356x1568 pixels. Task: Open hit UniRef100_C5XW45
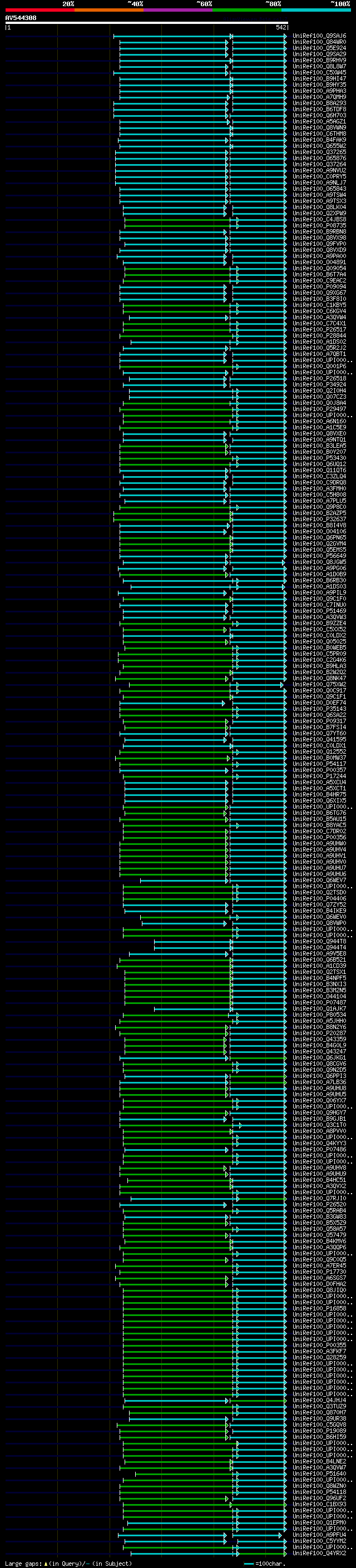tap(319, 72)
